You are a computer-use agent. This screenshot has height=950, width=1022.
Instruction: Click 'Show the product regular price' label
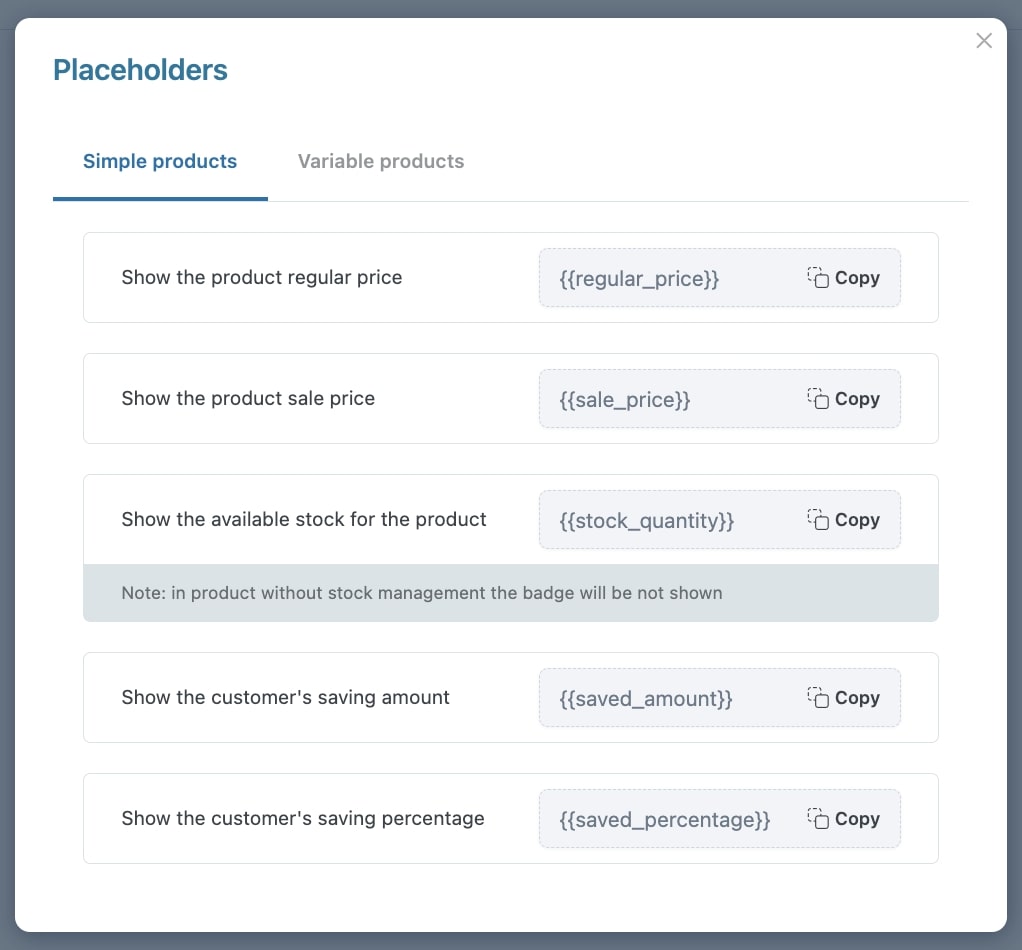tap(261, 278)
